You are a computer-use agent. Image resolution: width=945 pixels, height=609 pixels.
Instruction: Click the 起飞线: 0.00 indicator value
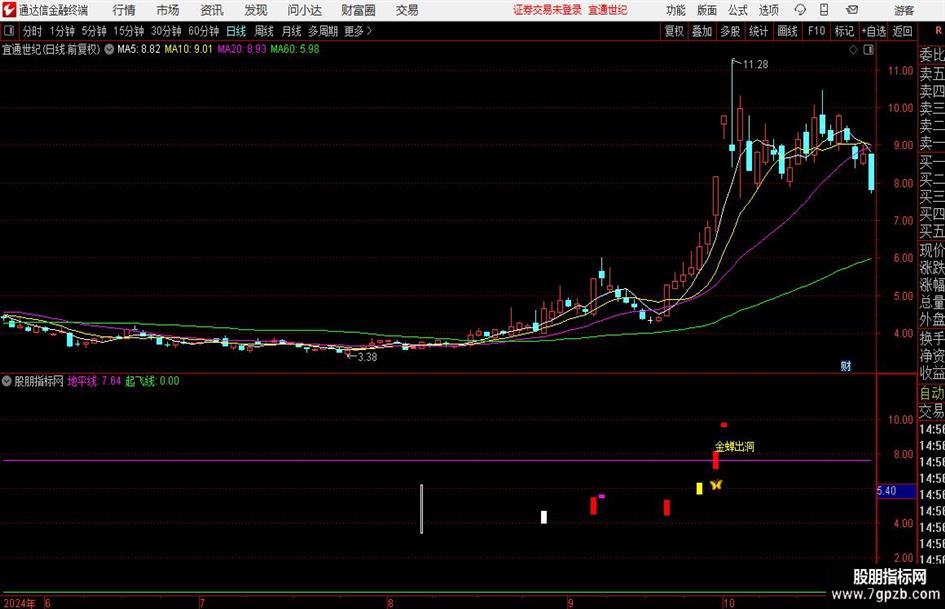click(x=152, y=381)
